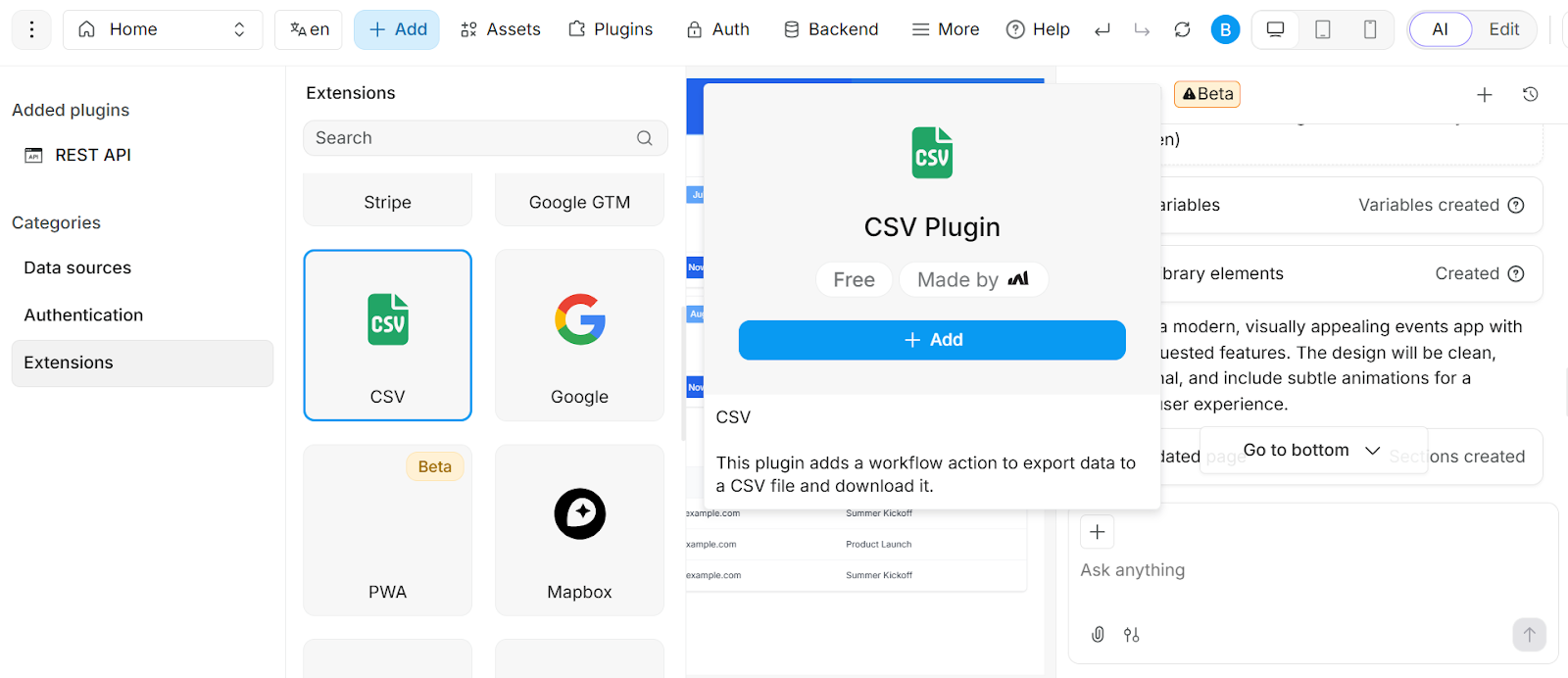Open the Assets menu
Viewport: 1568px width, 678px height.
(x=500, y=29)
